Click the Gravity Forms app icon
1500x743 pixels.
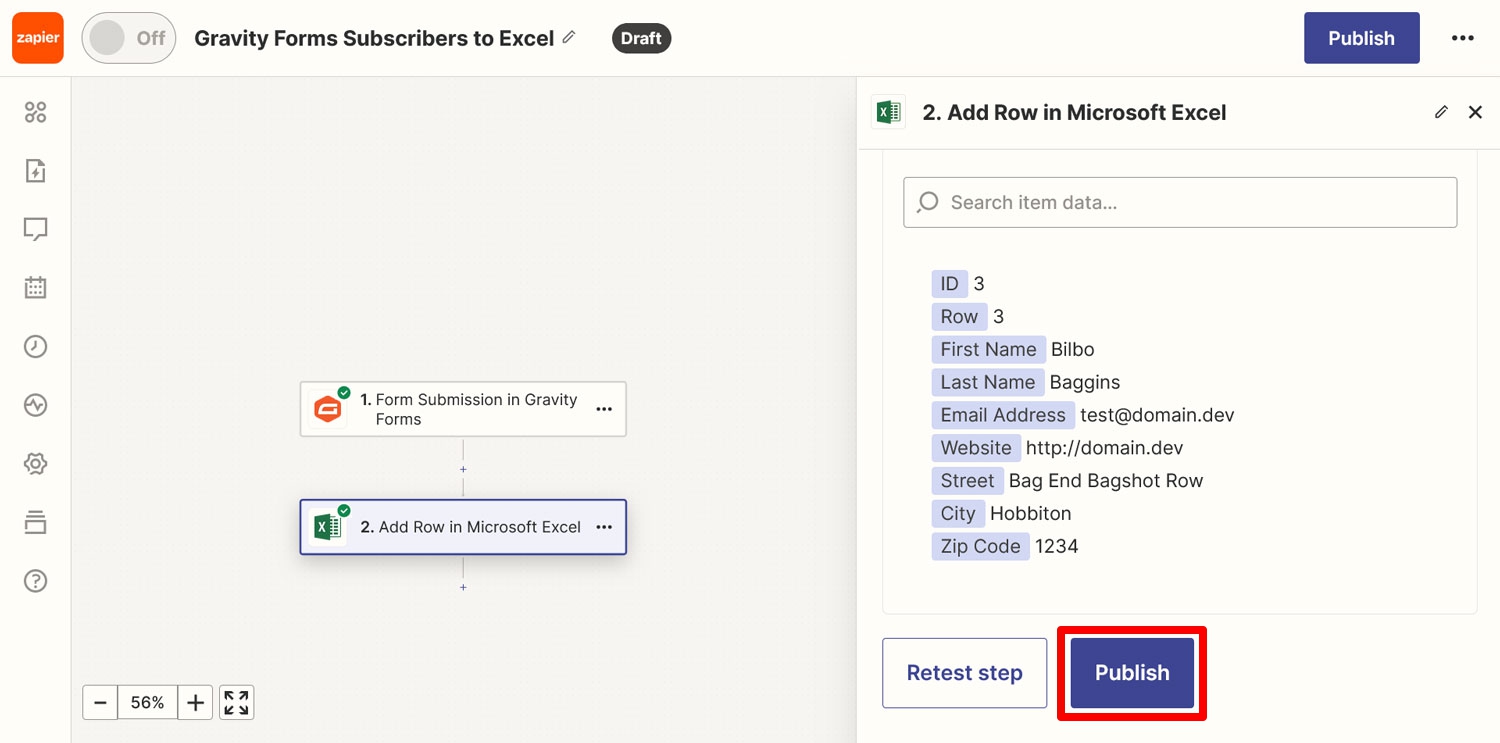click(x=327, y=409)
